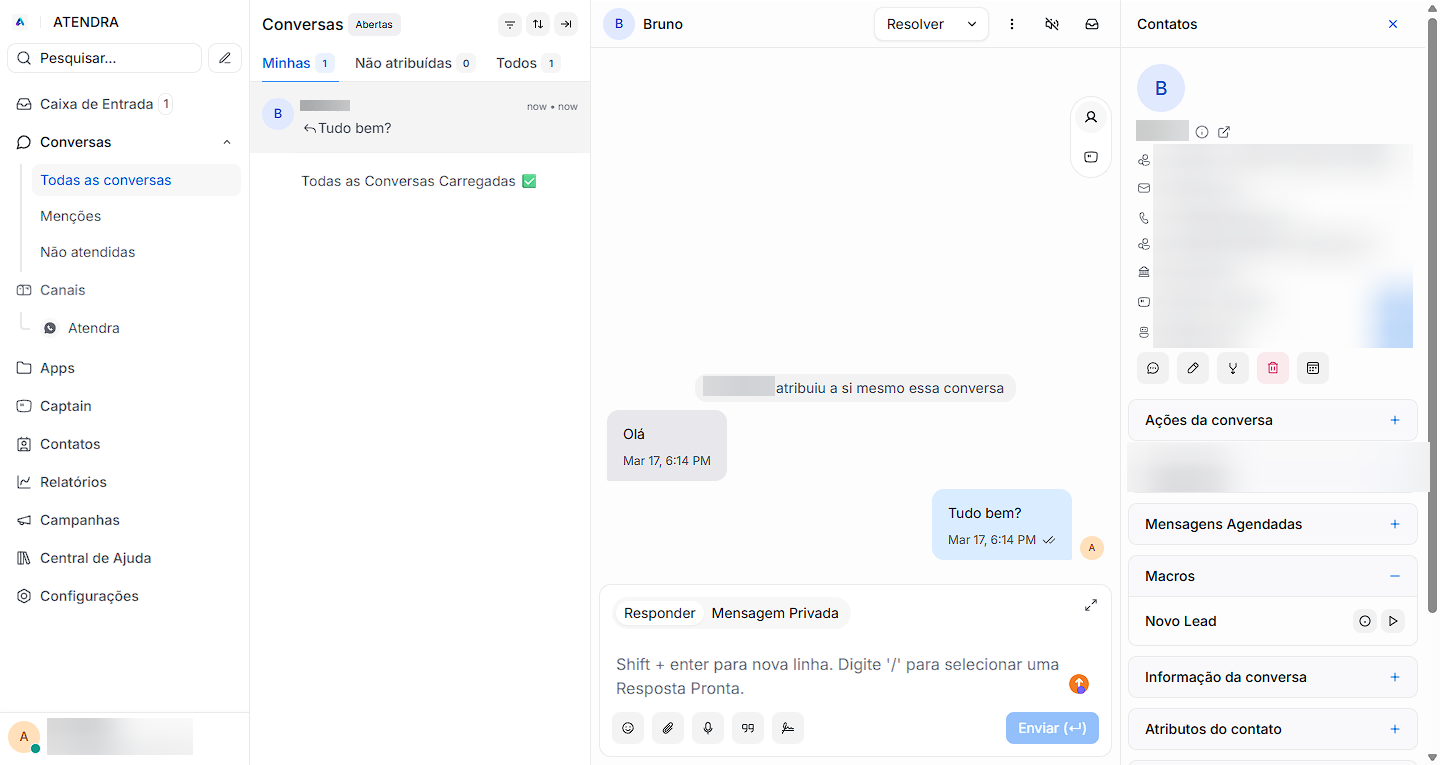The width and height of the screenshot is (1440, 765).
Task: Click the Enviar button to send
Action: click(1052, 728)
